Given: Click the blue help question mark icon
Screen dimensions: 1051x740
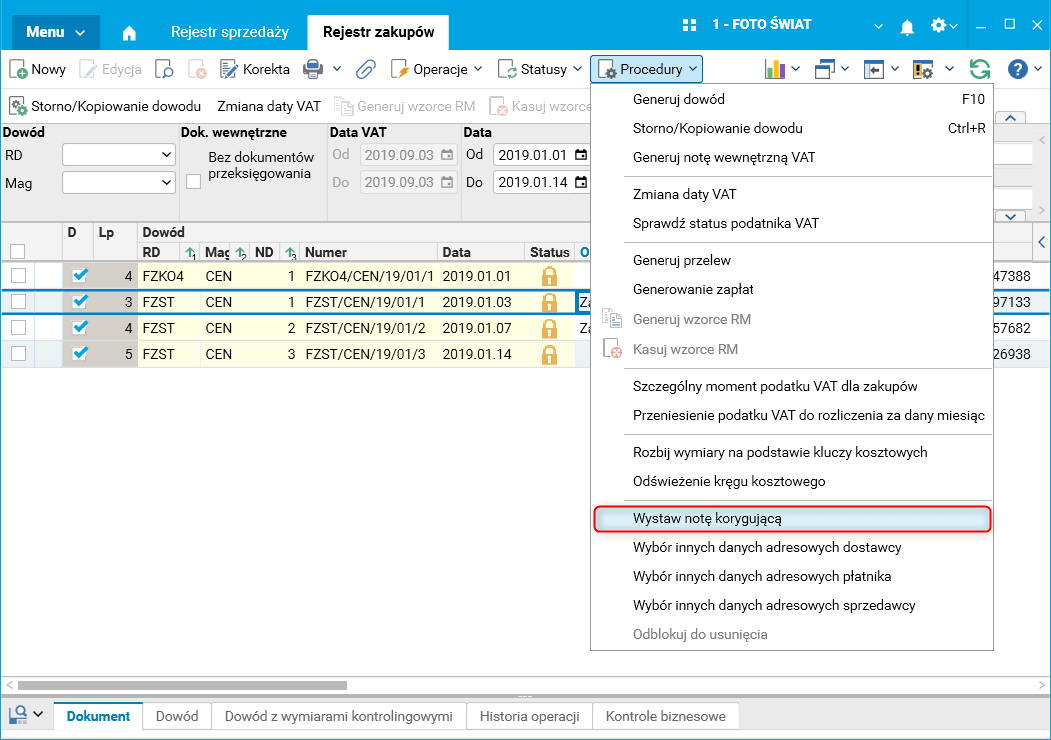Looking at the screenshot, I should 1018,69.
